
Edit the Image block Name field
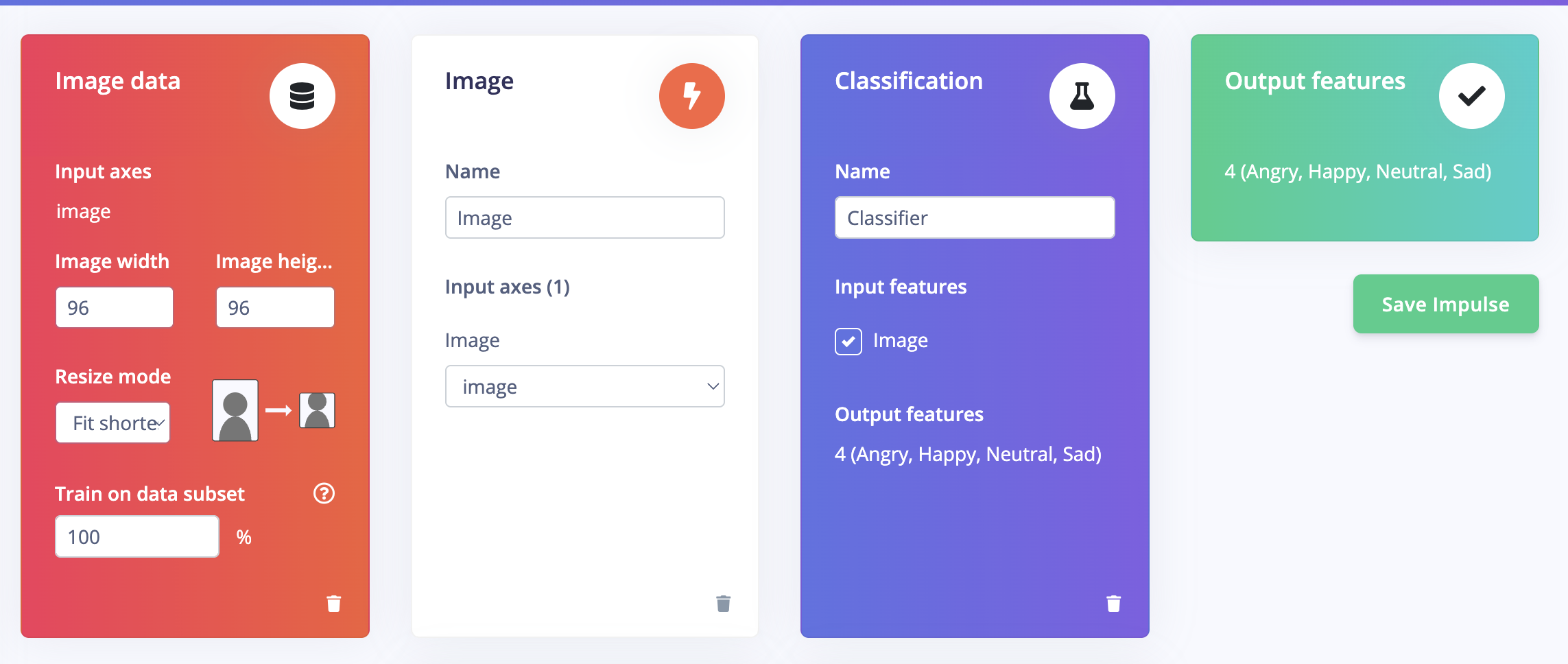point(585,217)
